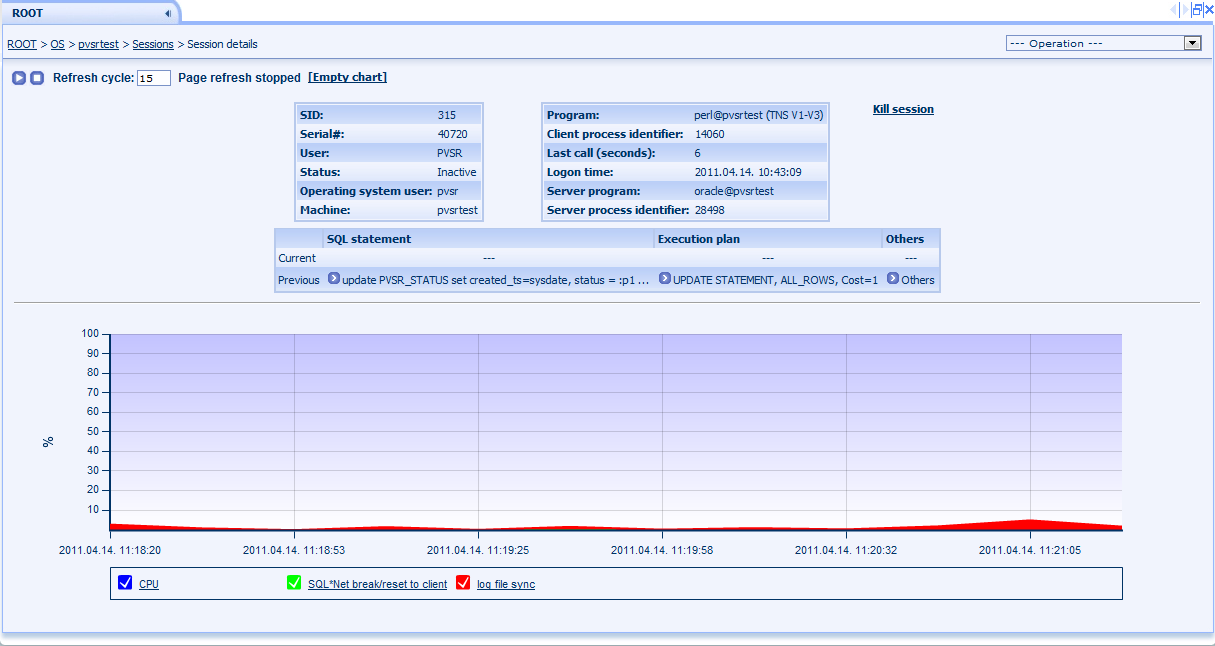Screen dimensions: 1215x646
Task: Click Client process identifier value 14060
Action: [x=709, y=134]
